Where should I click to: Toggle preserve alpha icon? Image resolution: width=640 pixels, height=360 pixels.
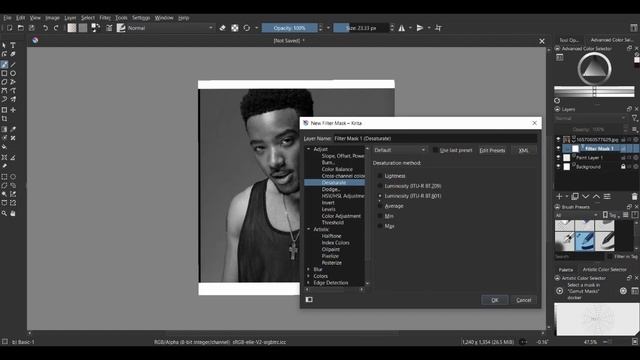click(235, 28)
